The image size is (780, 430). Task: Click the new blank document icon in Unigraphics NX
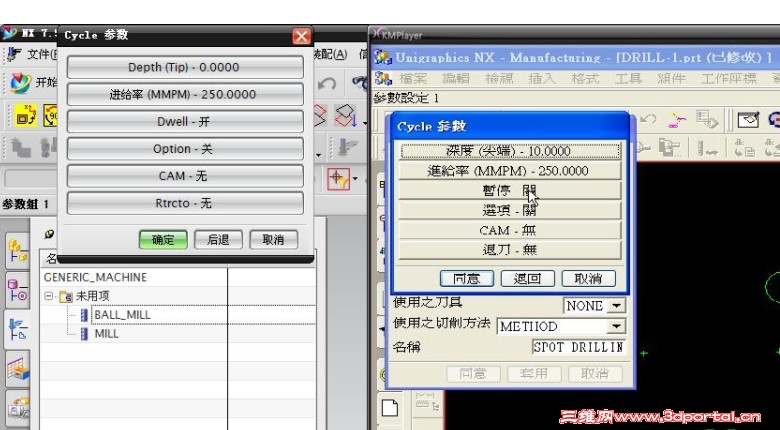390,408
